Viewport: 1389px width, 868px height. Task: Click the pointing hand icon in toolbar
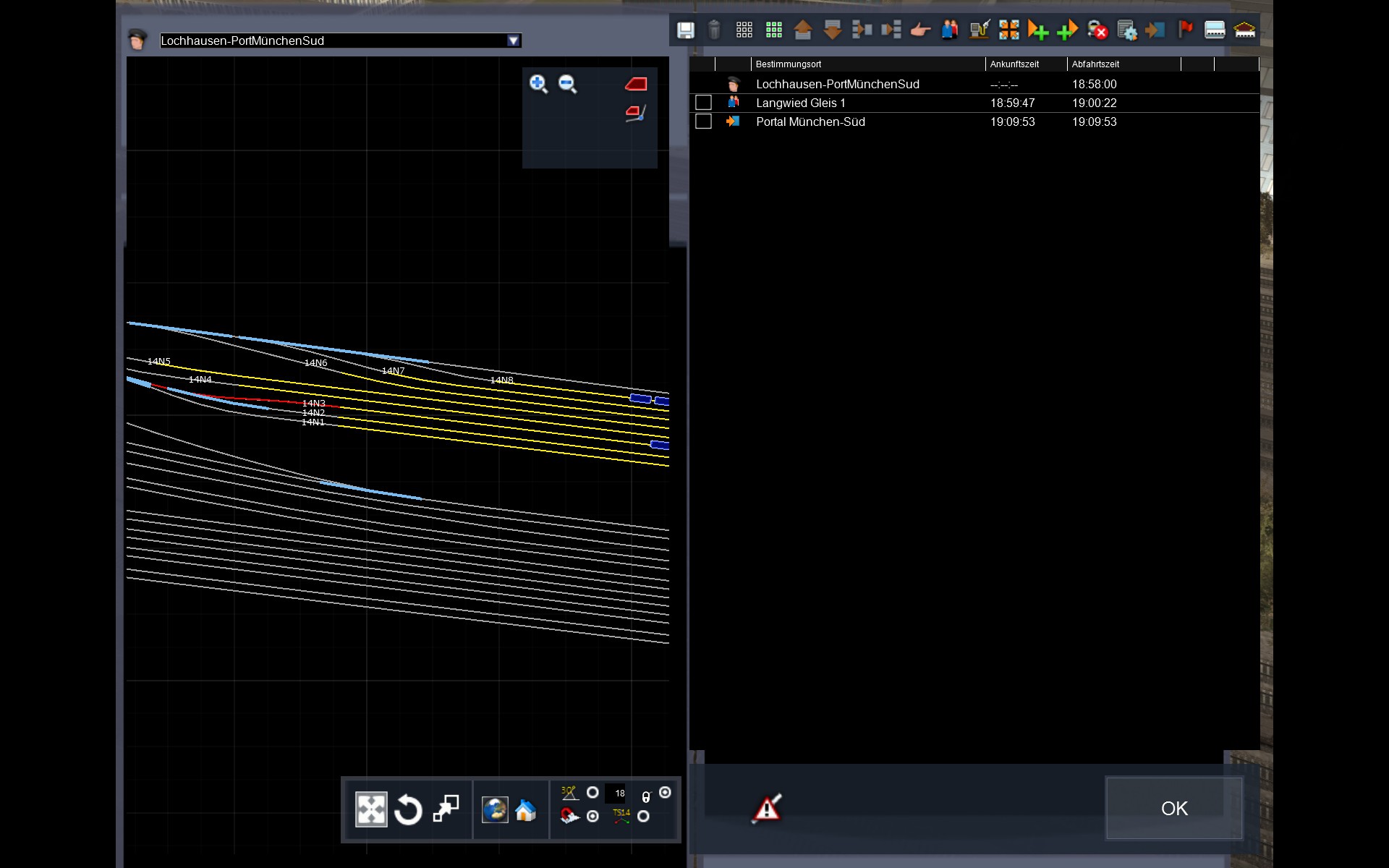[920, 30]
